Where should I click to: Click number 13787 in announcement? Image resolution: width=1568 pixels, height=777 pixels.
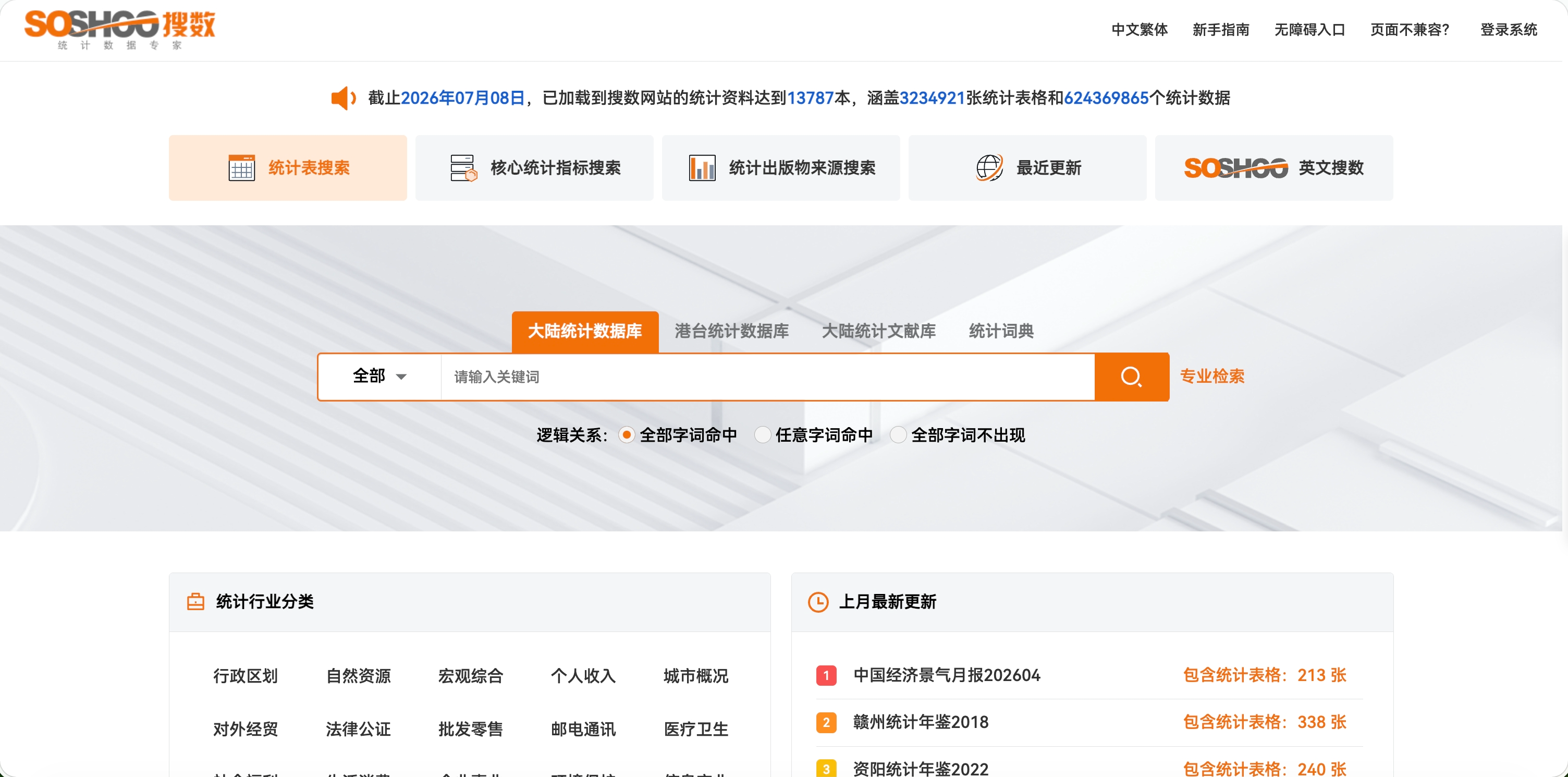pos(810,98)
